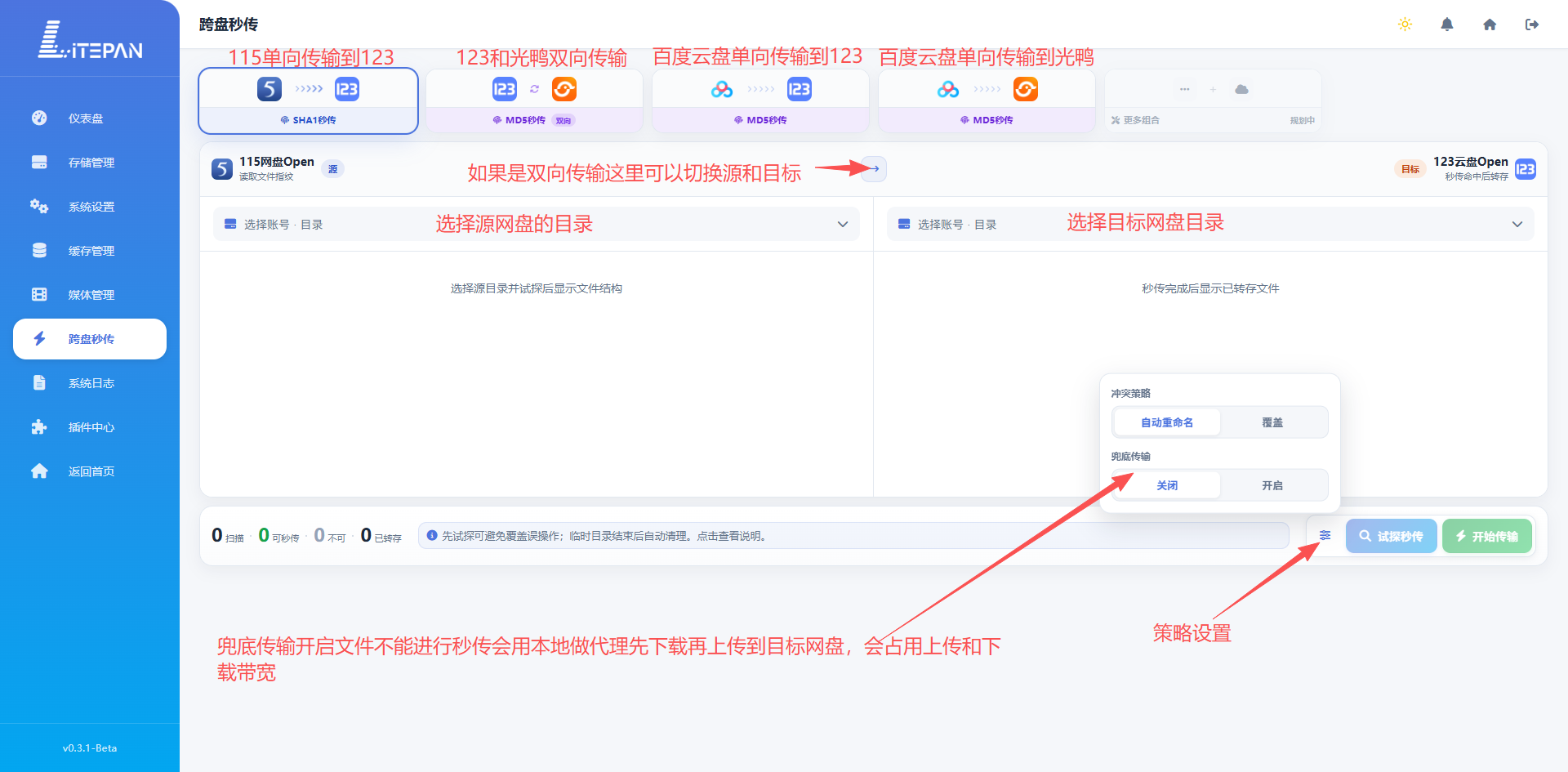This screenshot has height=772, width=1568.
Task: Click the 开始传输 button
Action: click(x=1487, y=536)
